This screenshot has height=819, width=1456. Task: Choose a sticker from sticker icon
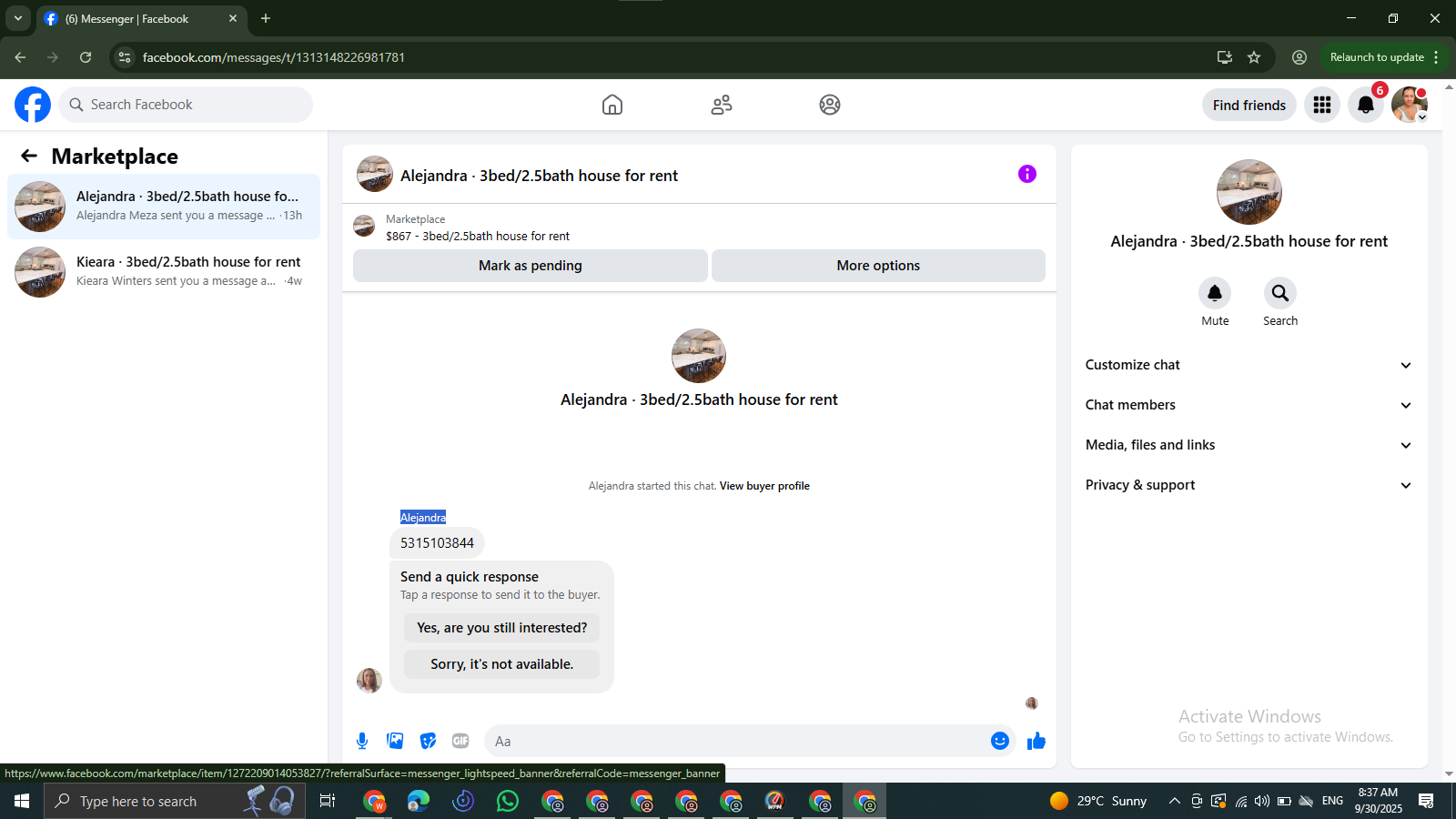click(428, 741)
